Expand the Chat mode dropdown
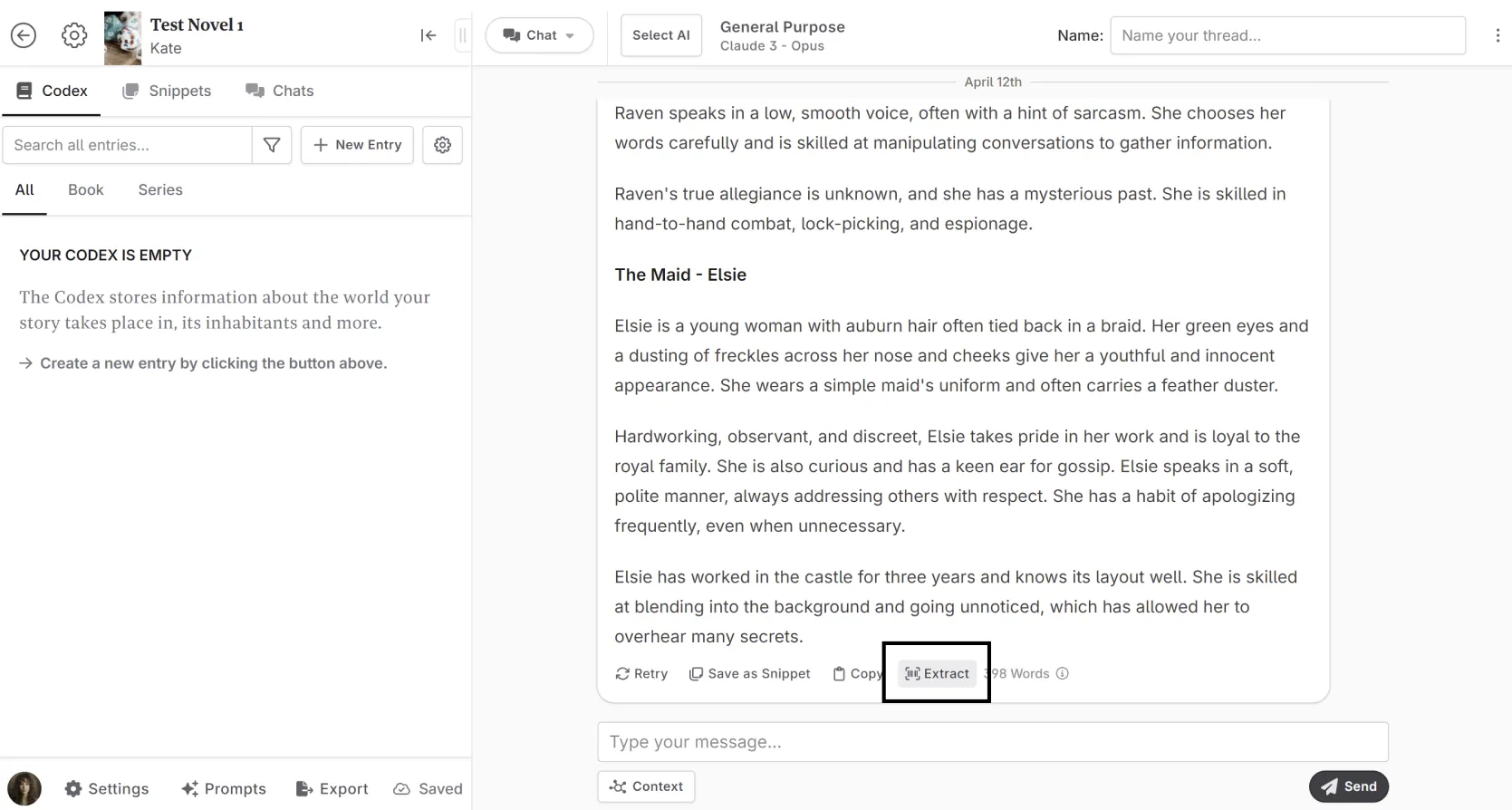Viewport: 1512px width, 810px height. point(539,35)
